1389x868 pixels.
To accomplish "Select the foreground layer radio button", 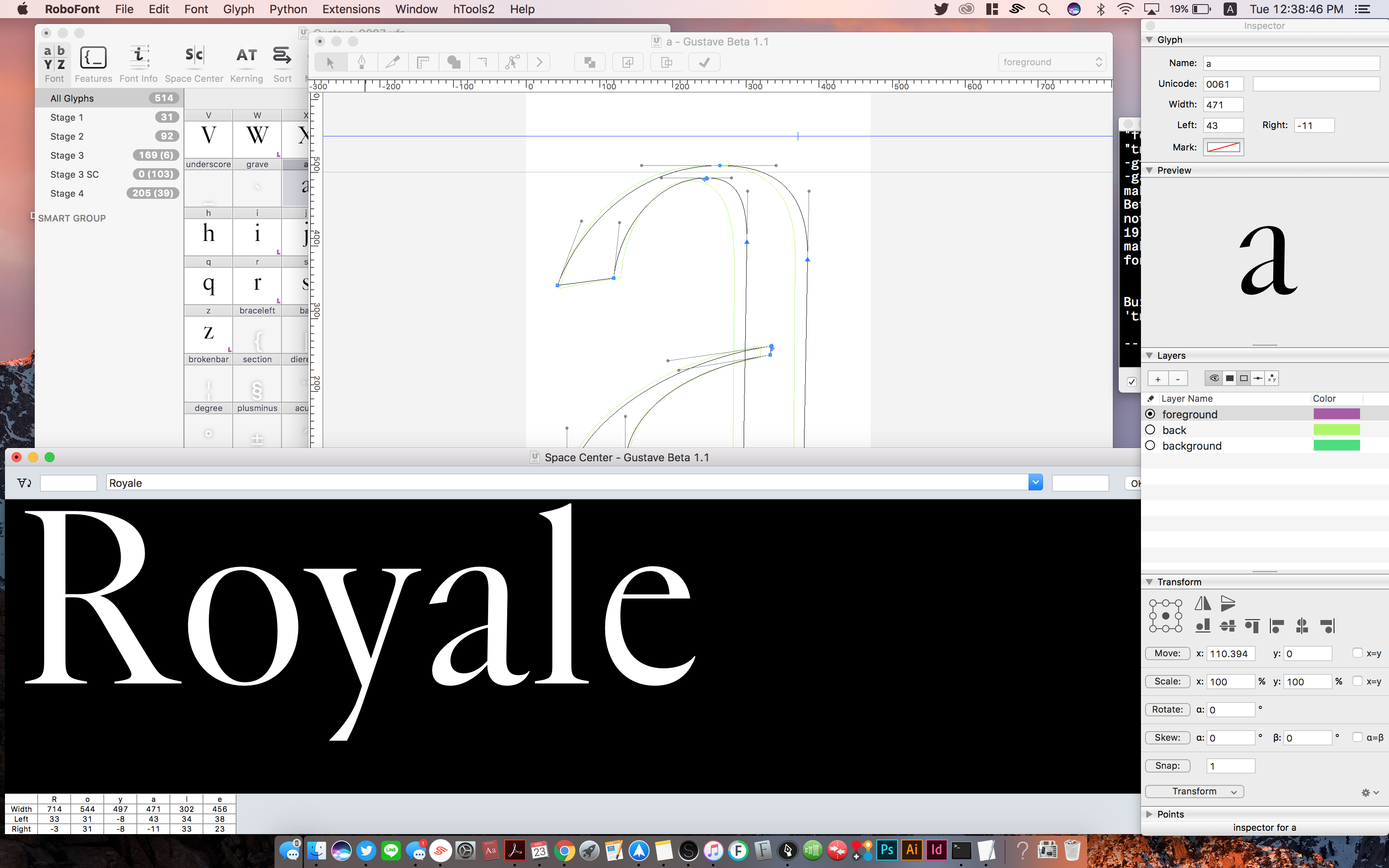I will [x=1150, y=414].
